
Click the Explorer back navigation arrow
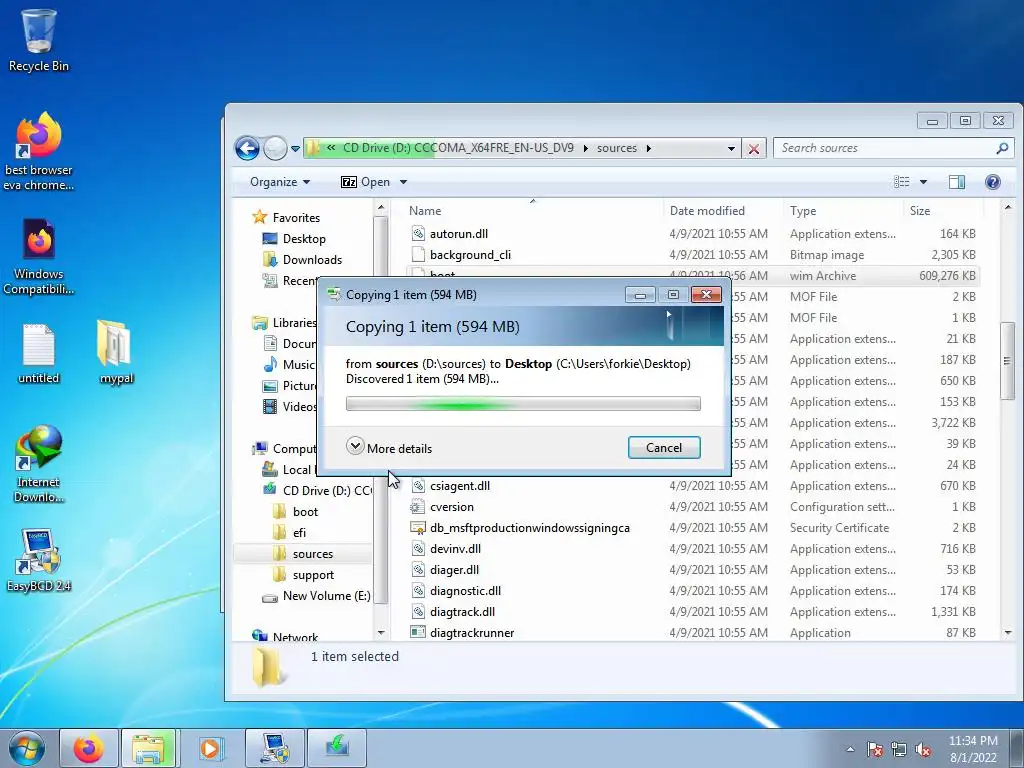click(247, 148)
